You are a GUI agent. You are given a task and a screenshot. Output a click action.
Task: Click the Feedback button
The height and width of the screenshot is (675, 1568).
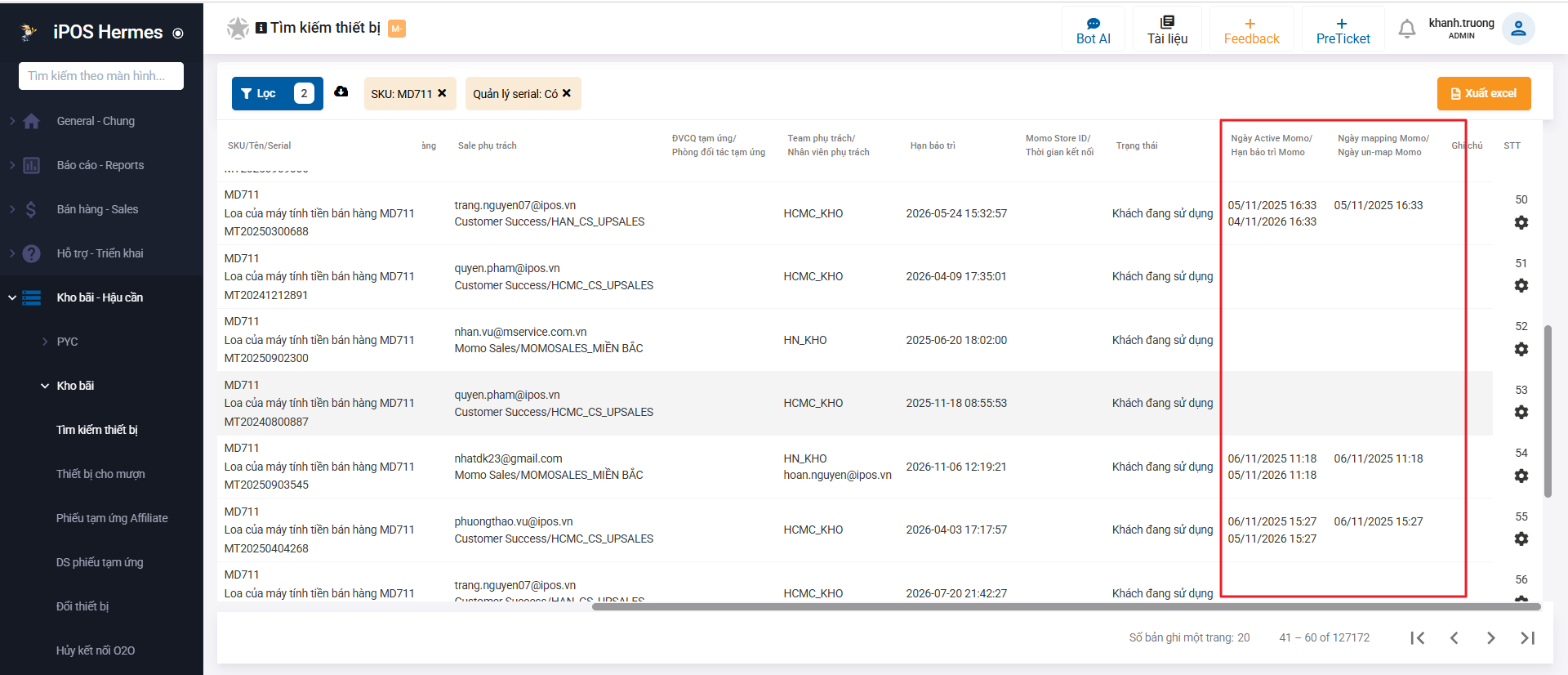[x=1251, y=30]
